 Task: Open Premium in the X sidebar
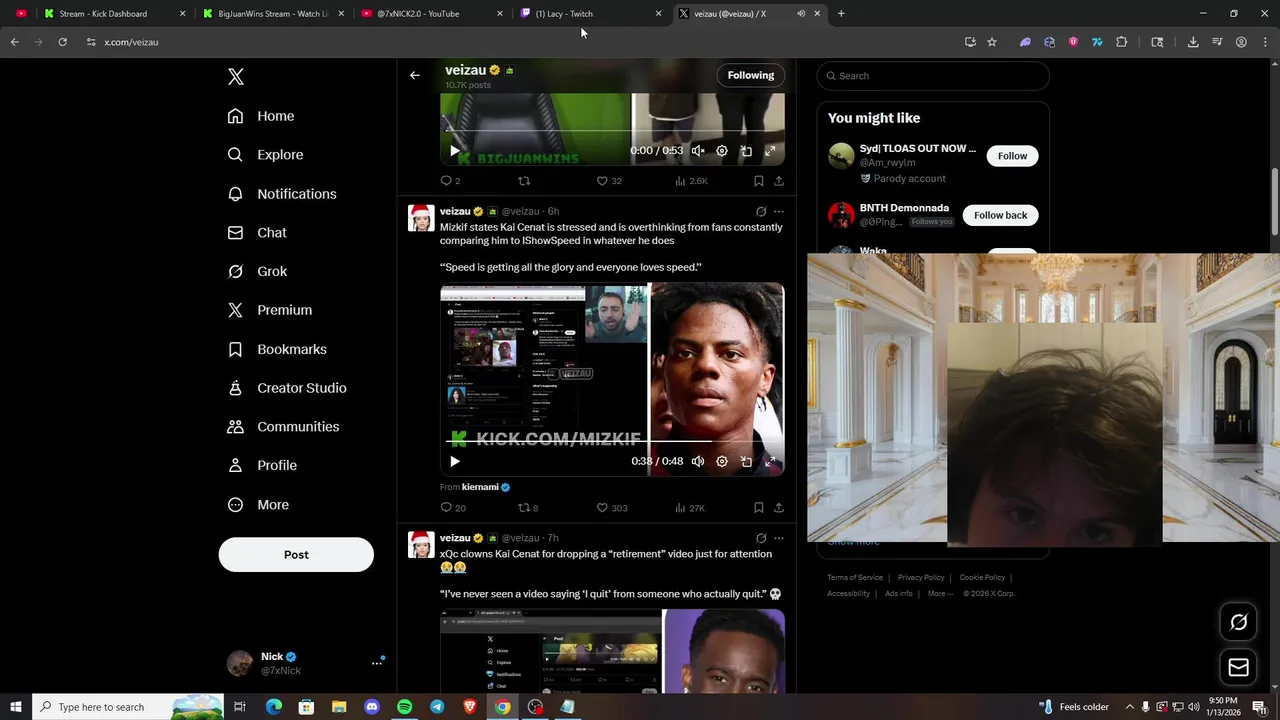270,310
